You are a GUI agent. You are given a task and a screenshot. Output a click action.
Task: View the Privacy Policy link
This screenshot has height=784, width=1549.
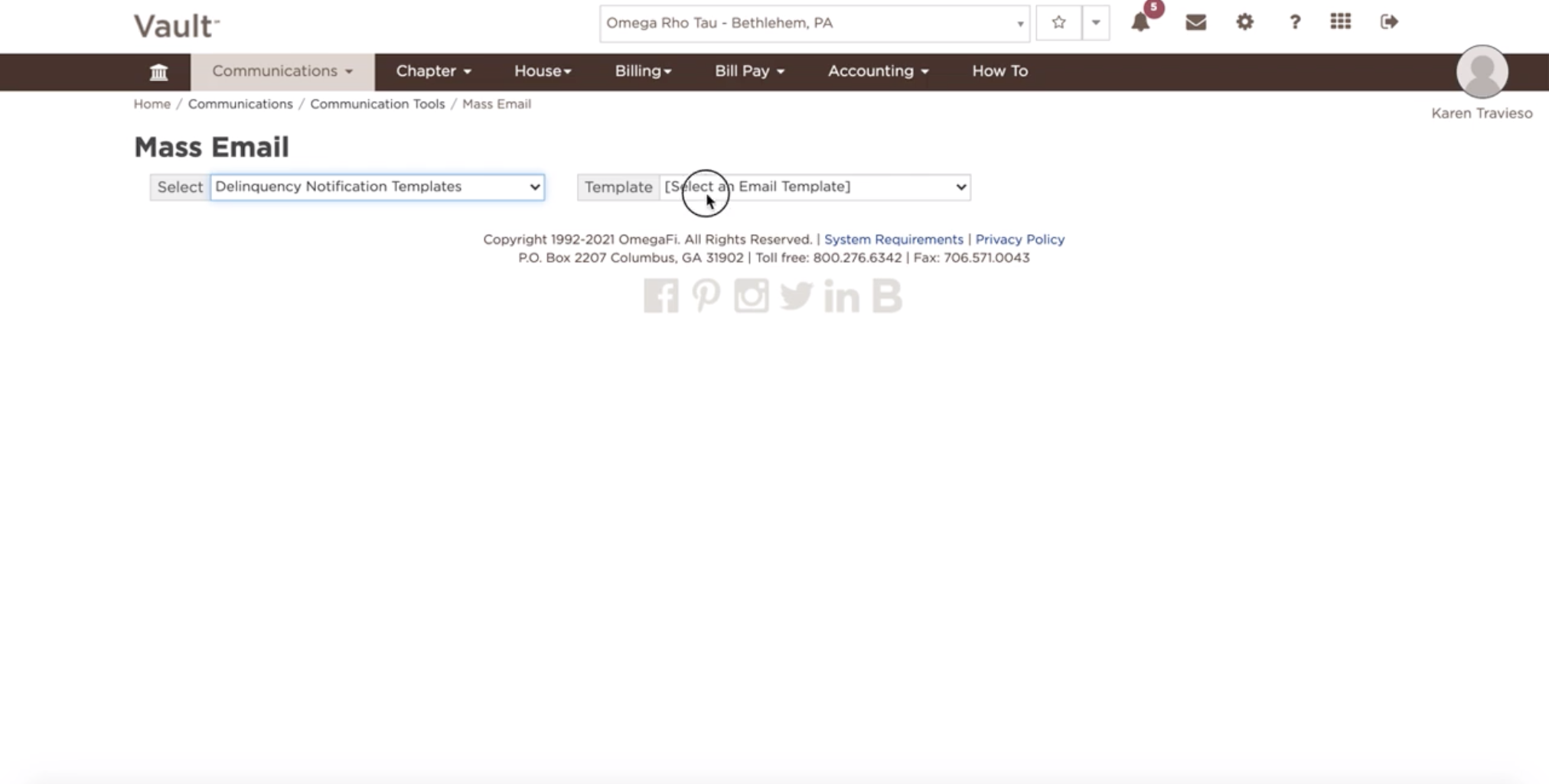pos(1019,239)
